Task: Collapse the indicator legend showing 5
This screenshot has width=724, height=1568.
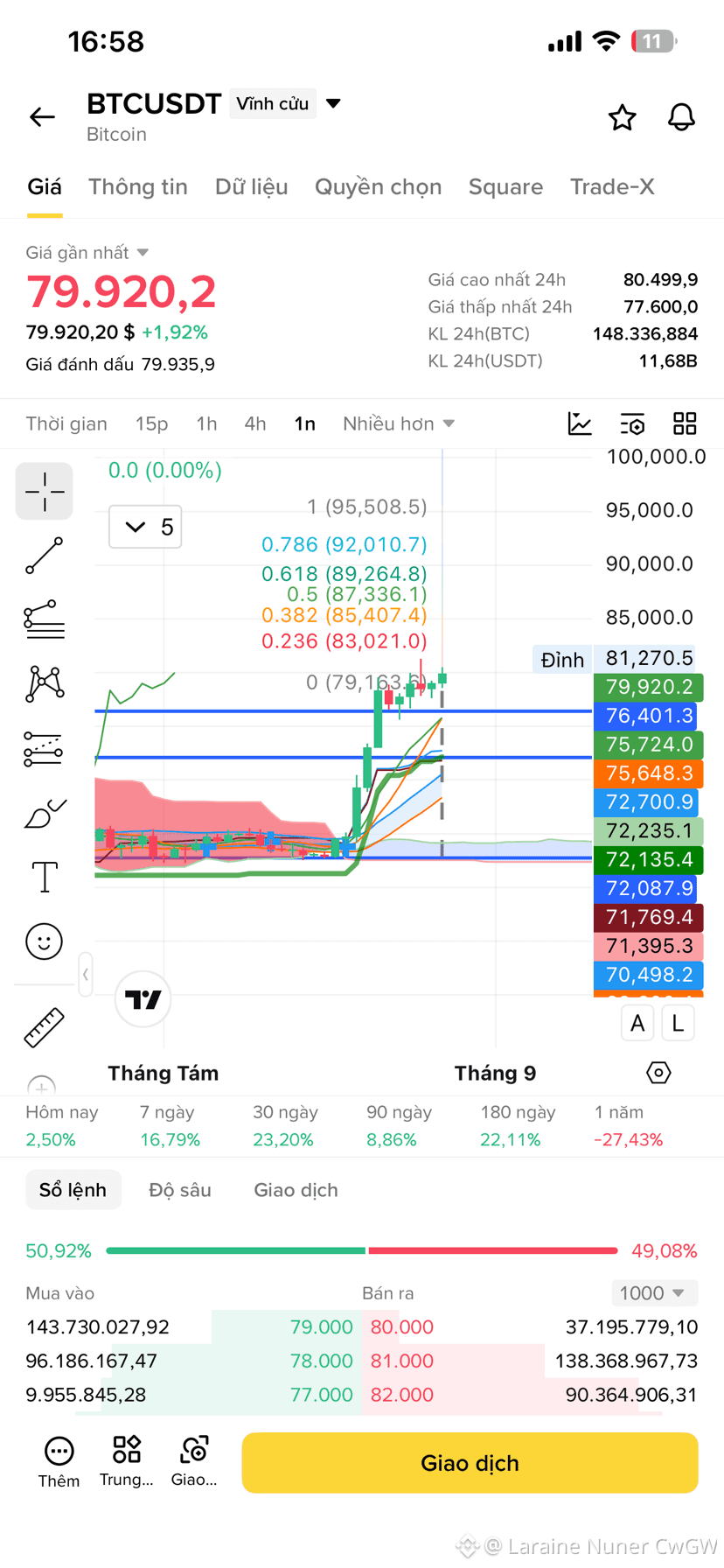Action: (145, 527)
